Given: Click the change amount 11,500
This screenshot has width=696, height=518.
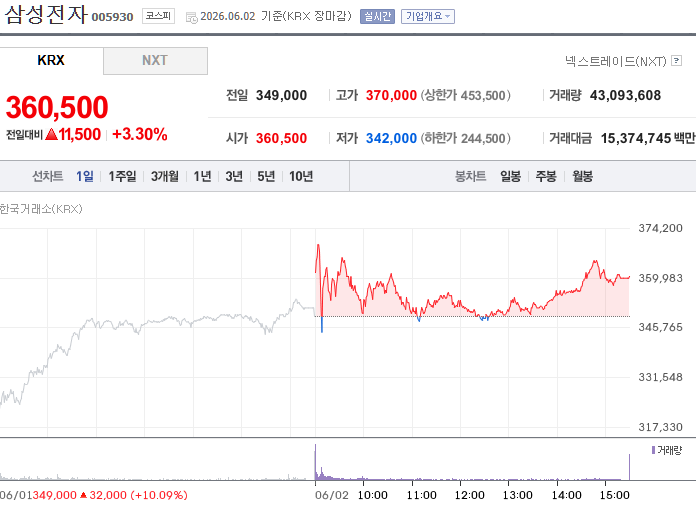Looking at the screenshot, I should (79, 134).
